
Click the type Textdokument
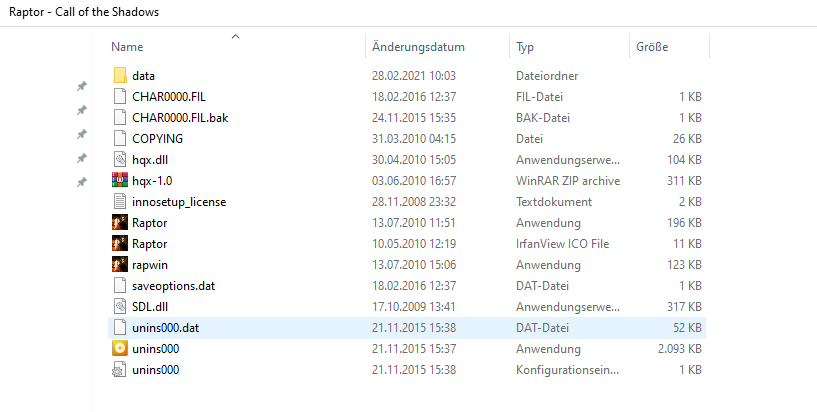(x=554, y=202)
